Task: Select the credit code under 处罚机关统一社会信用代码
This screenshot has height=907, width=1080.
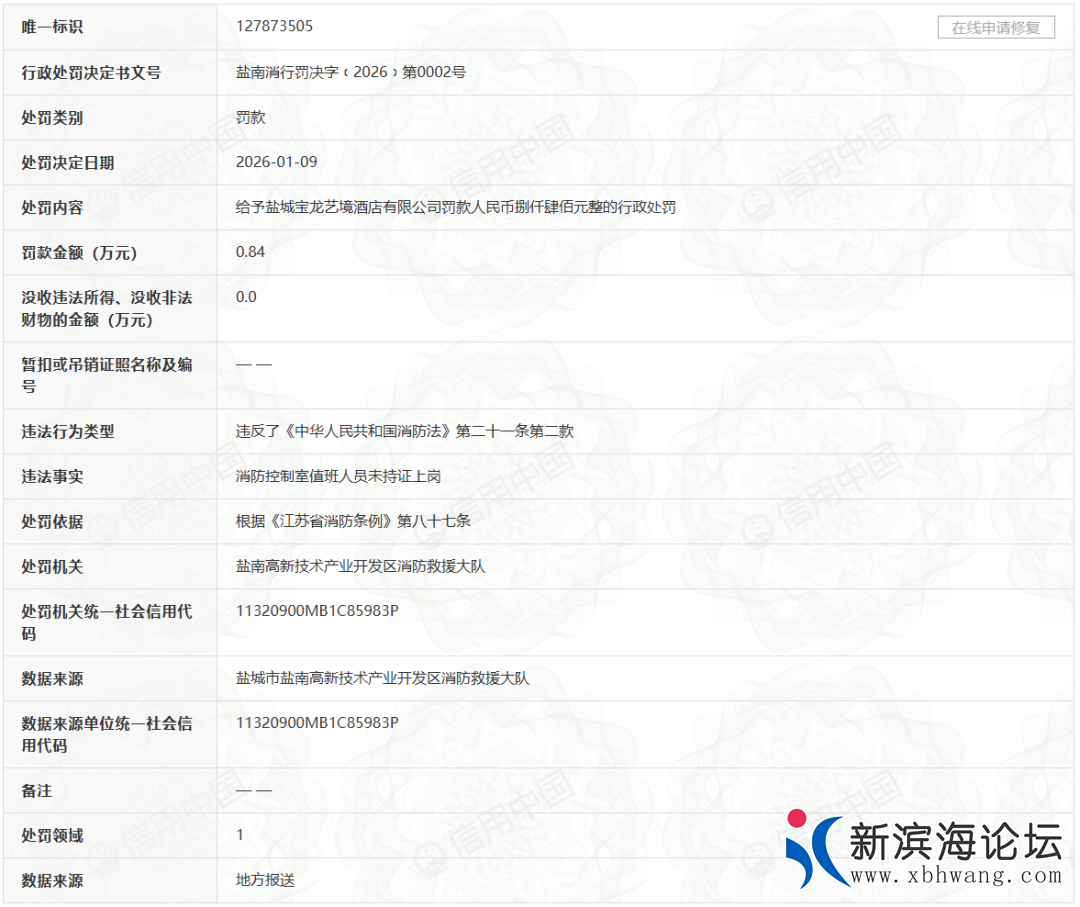Action: [x=317, y=611]
